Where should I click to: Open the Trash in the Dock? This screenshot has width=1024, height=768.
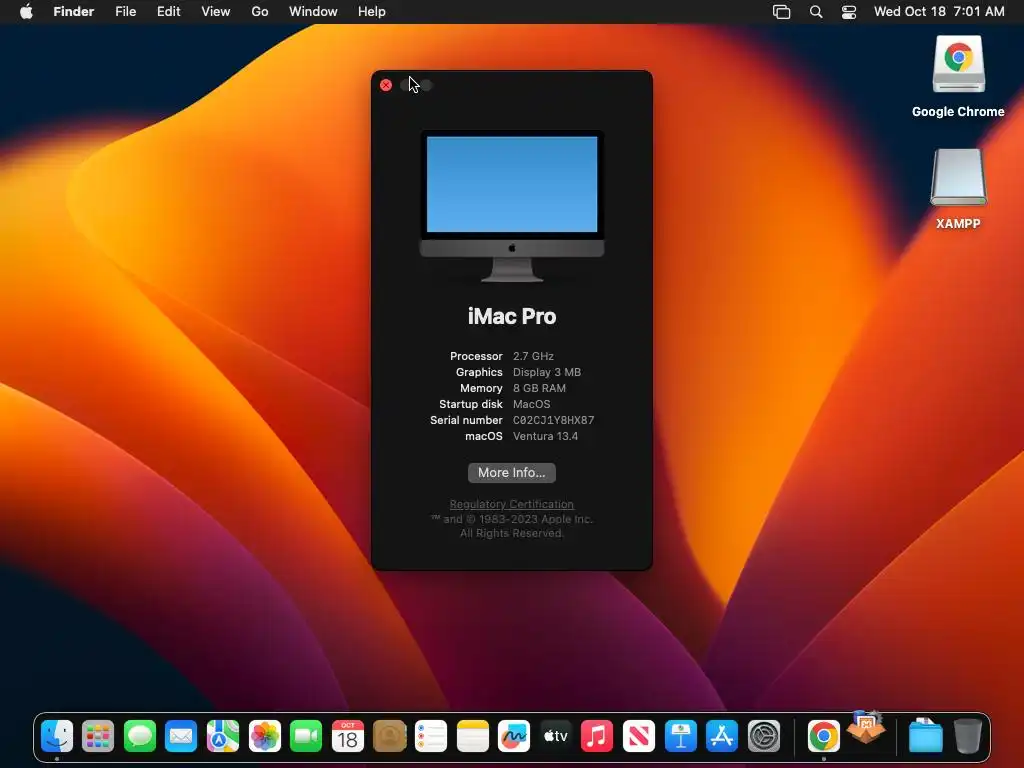click(x=967, y=736)
